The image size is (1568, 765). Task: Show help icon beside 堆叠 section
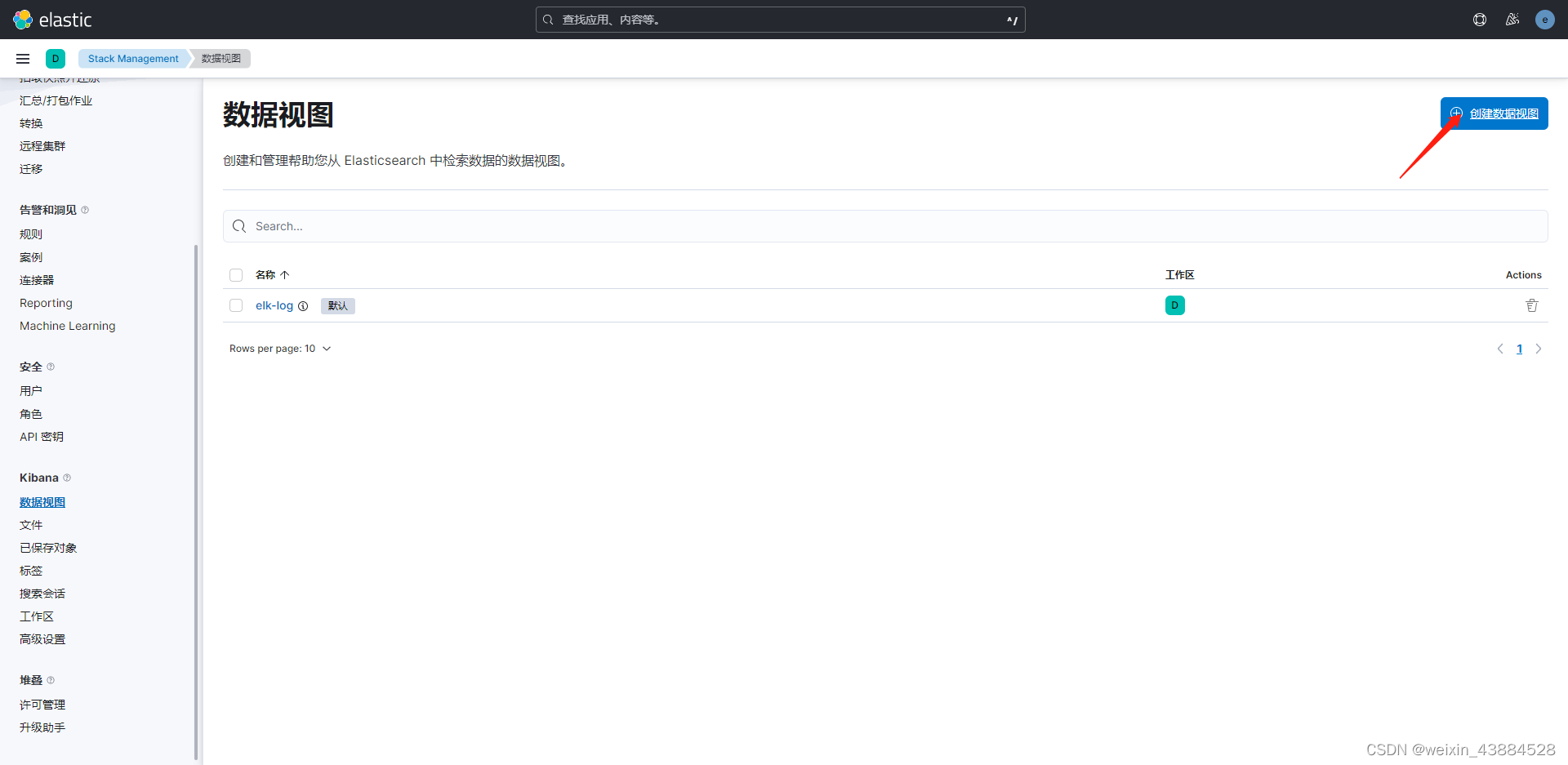point(51,680)
